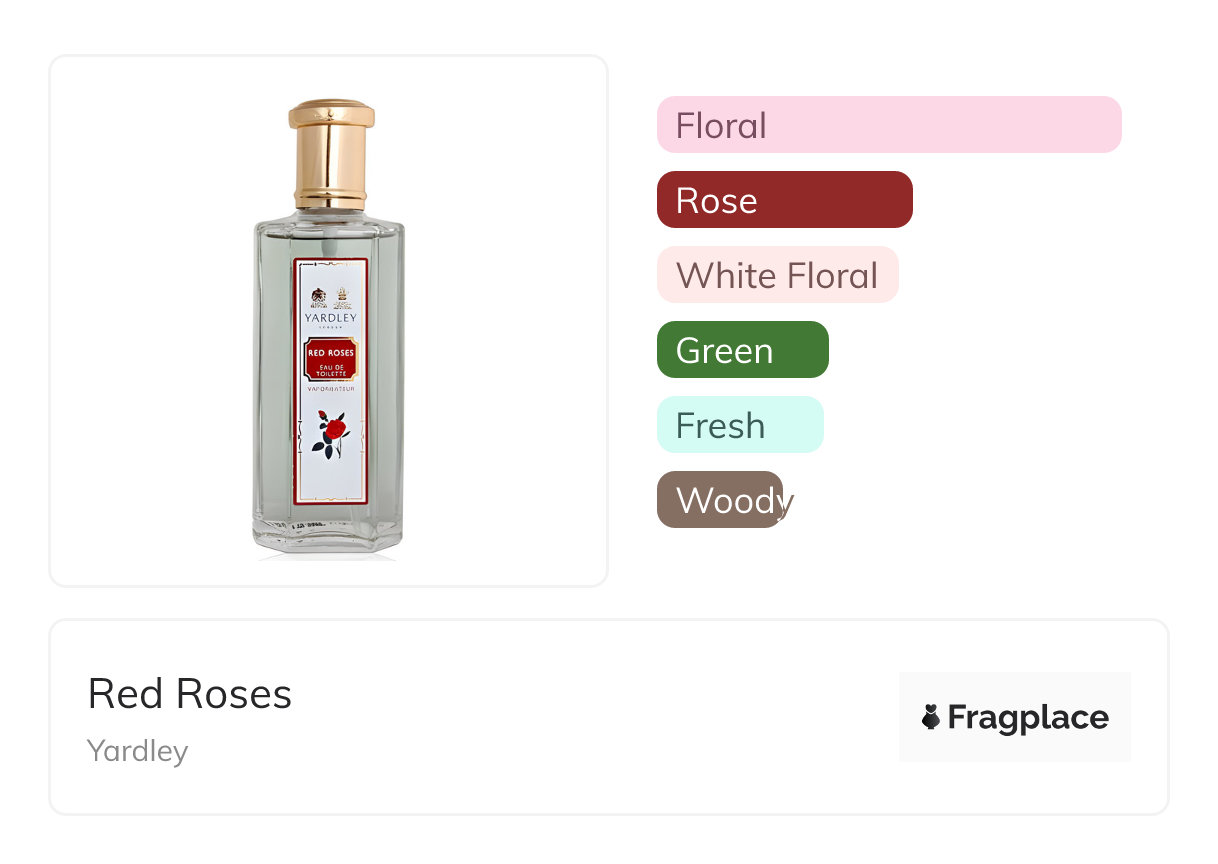Click the red RED ROSES badge on the bottle

click(330, 353)
